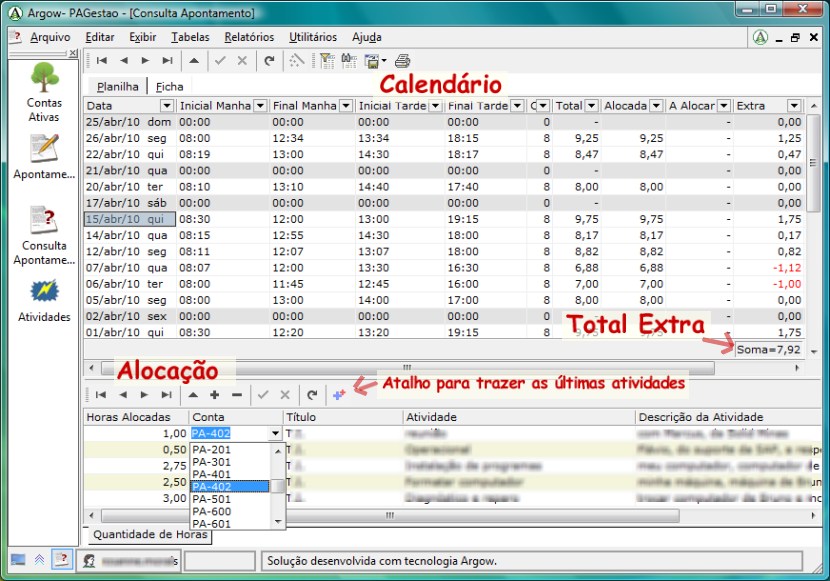This screenshot has height=581, width=830.
Task: Click the confirm checkmark in allocation toolbar
Action: point(263,395)
